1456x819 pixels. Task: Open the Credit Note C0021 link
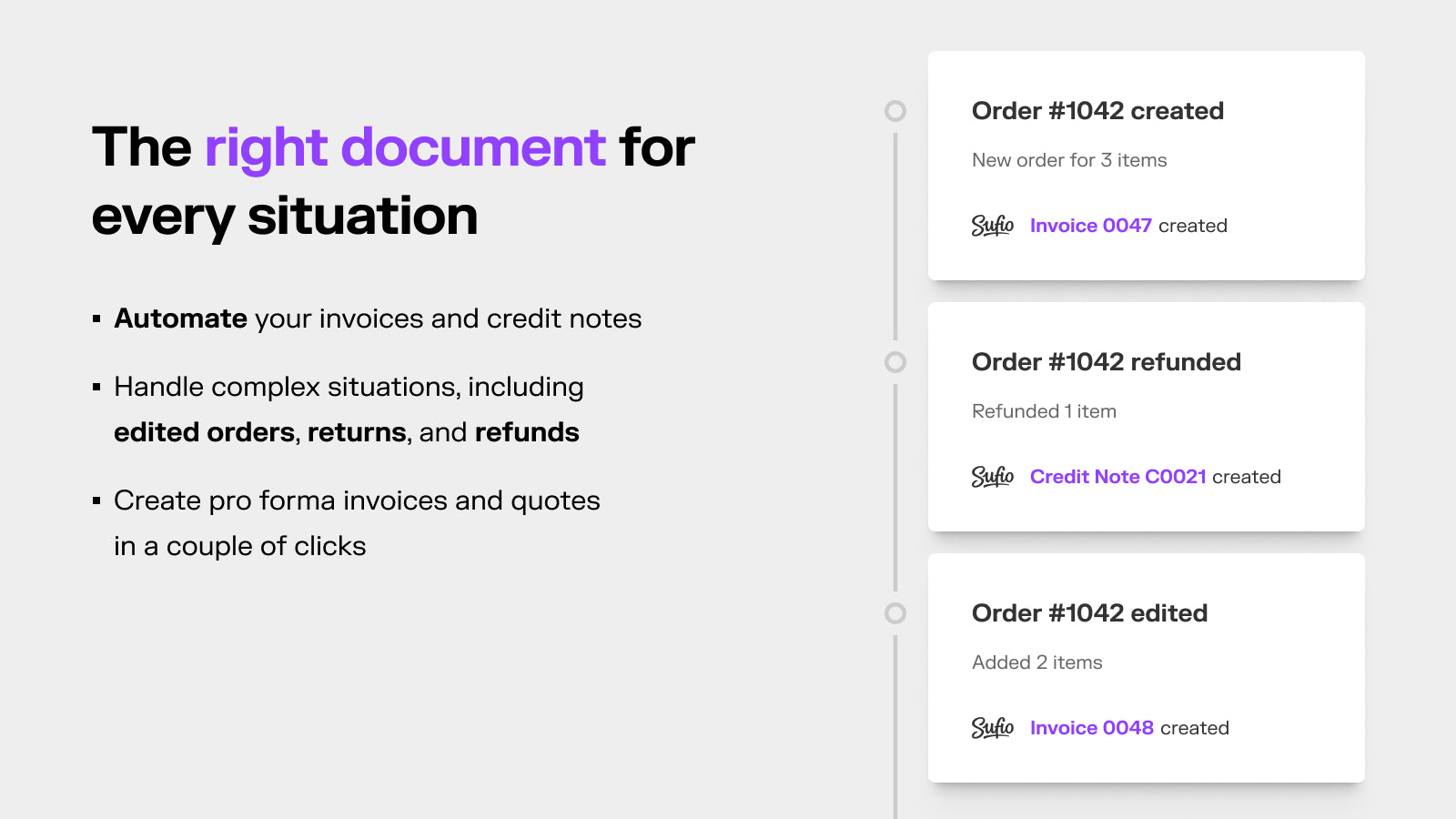1118,477
